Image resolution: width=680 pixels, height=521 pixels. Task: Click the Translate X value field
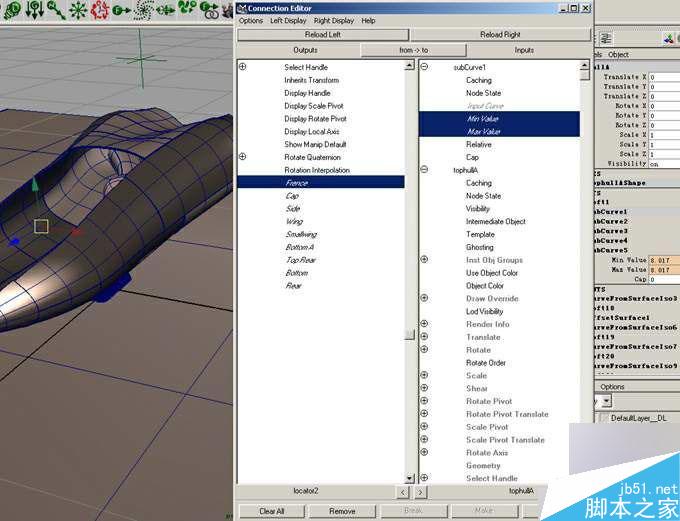tap(664, 77)
